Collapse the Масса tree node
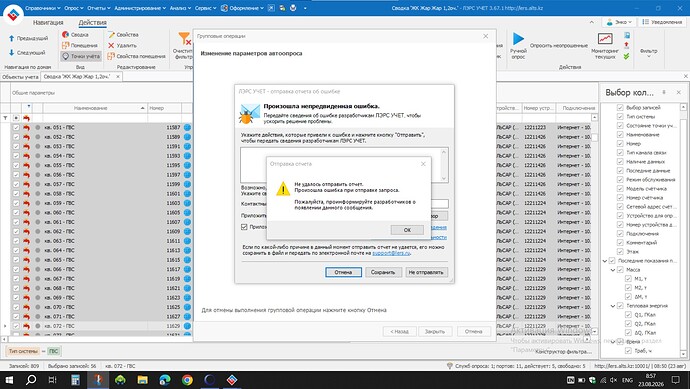Viewport: 690px width, 389px height. (x=613, y=270)
